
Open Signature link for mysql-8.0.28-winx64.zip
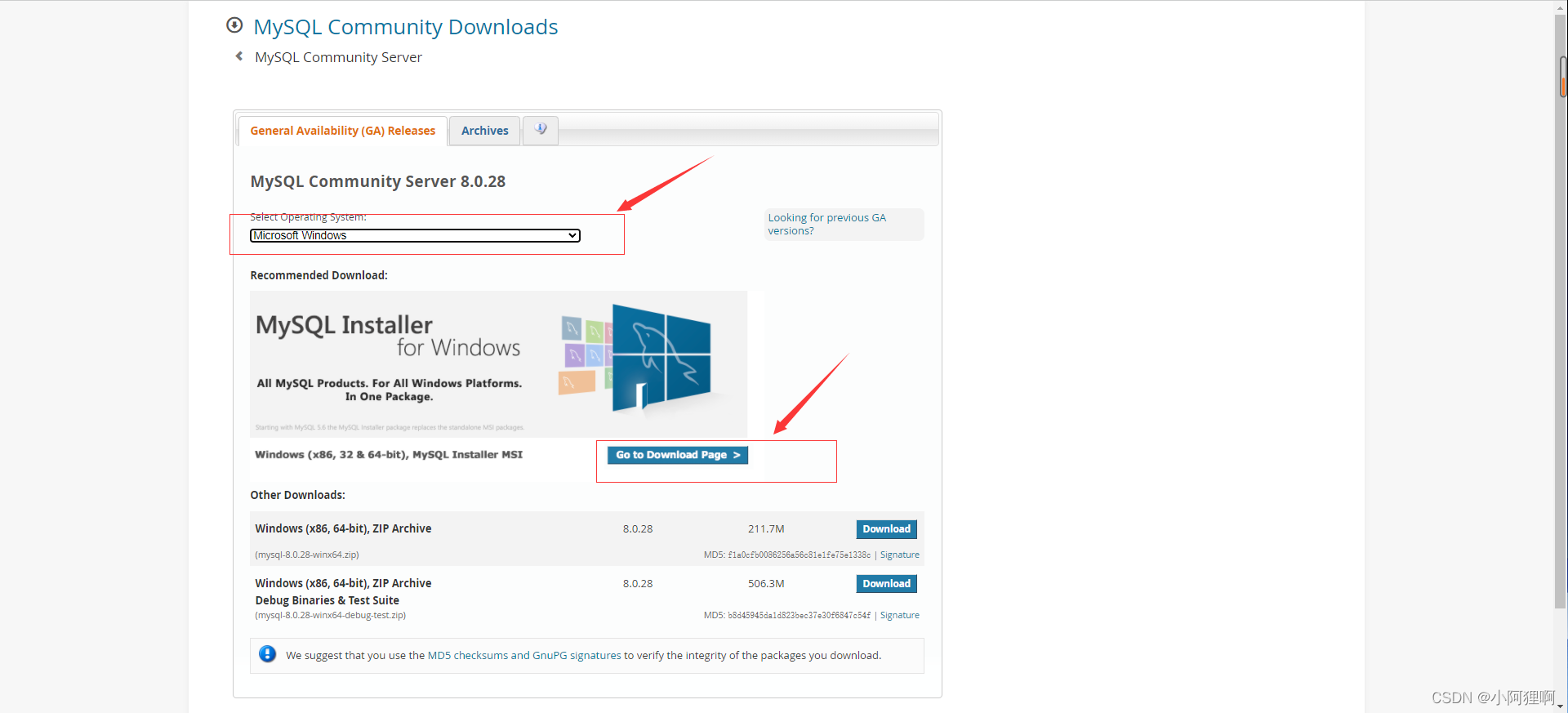[899, 555]
